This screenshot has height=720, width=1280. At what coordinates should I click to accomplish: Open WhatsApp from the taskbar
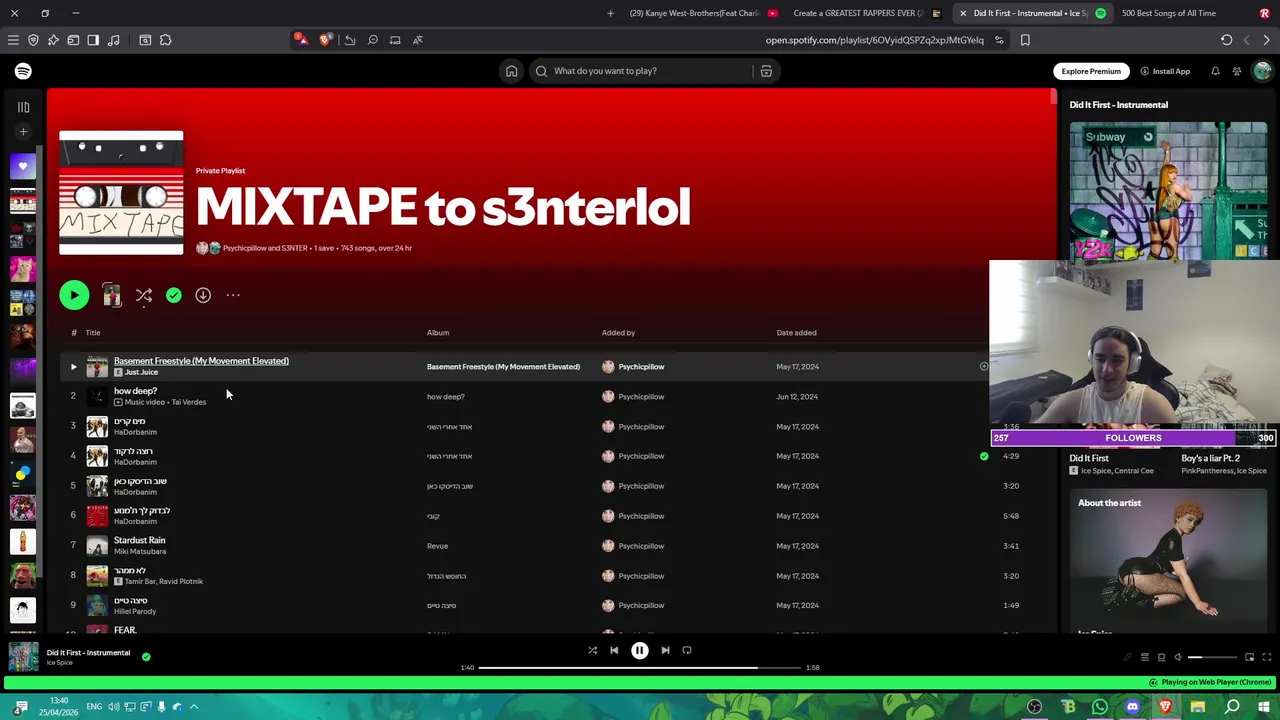pos(1100,707)
